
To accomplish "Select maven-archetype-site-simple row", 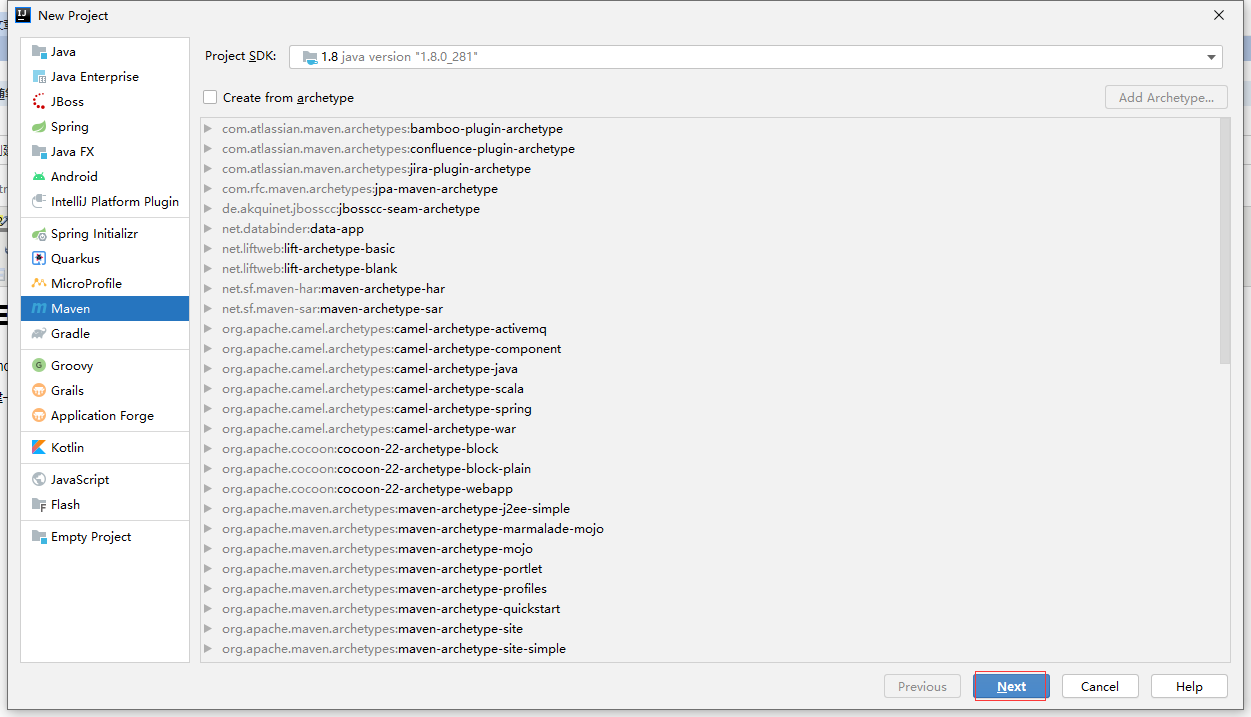I will [709, 649].
